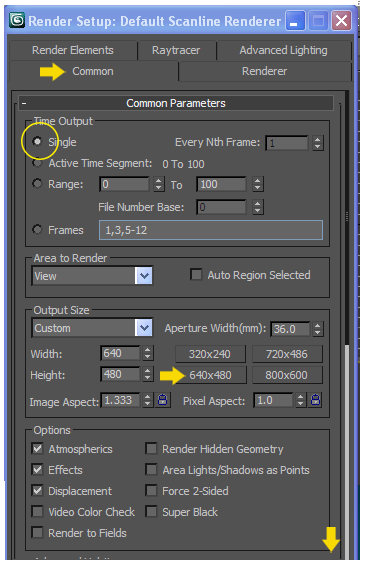This screenshot has height=566, width=365.
Task: Adjust Every Nth Frame spinner
Action: (x=317, y=143)
